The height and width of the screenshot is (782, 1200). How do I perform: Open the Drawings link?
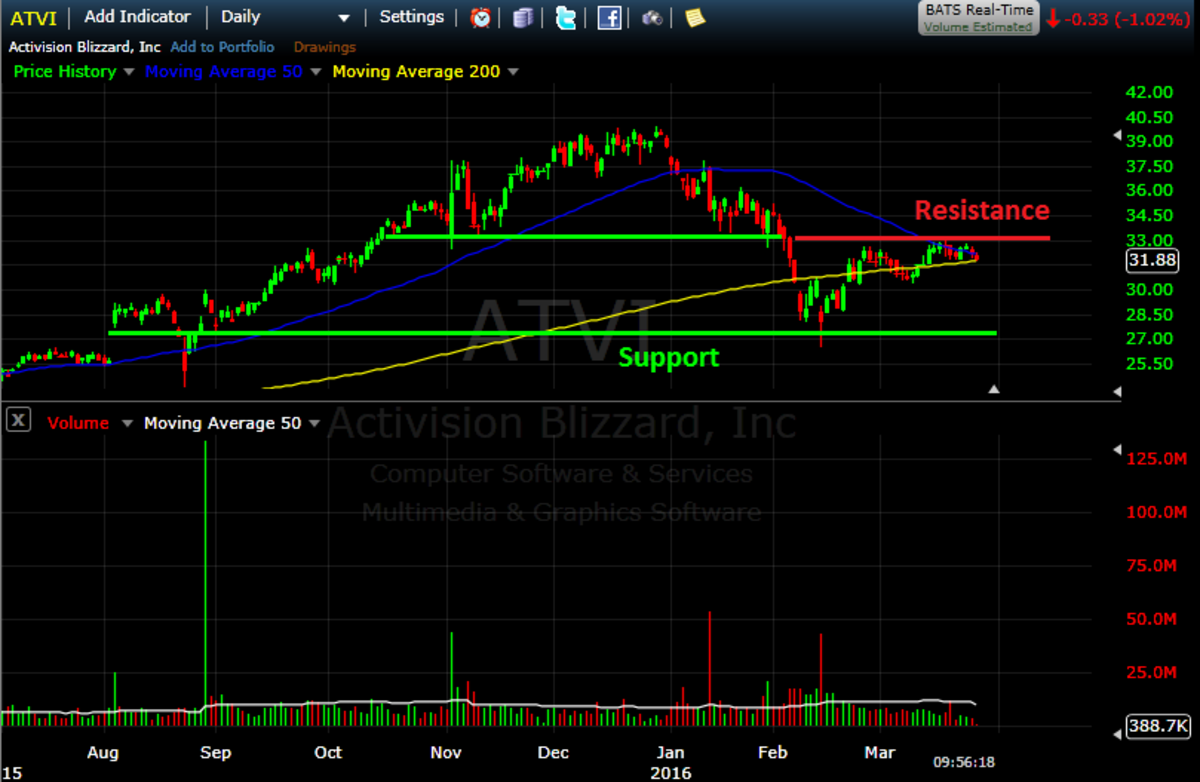pos(325,47)
